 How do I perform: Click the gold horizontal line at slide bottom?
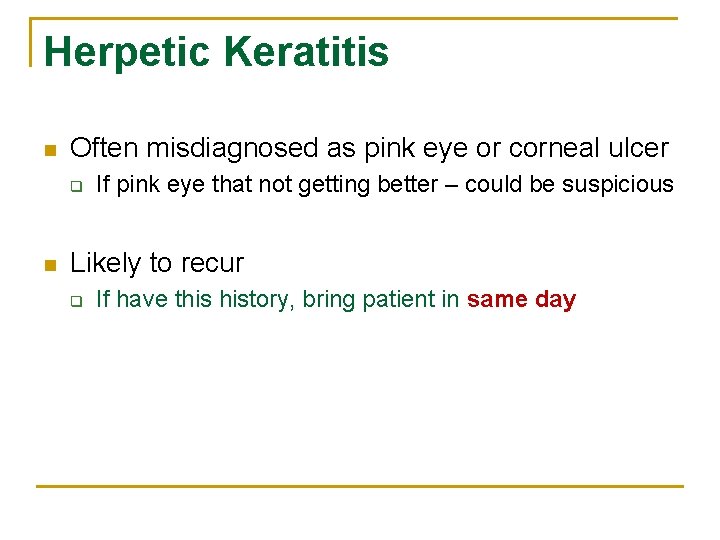coord(360,486)
